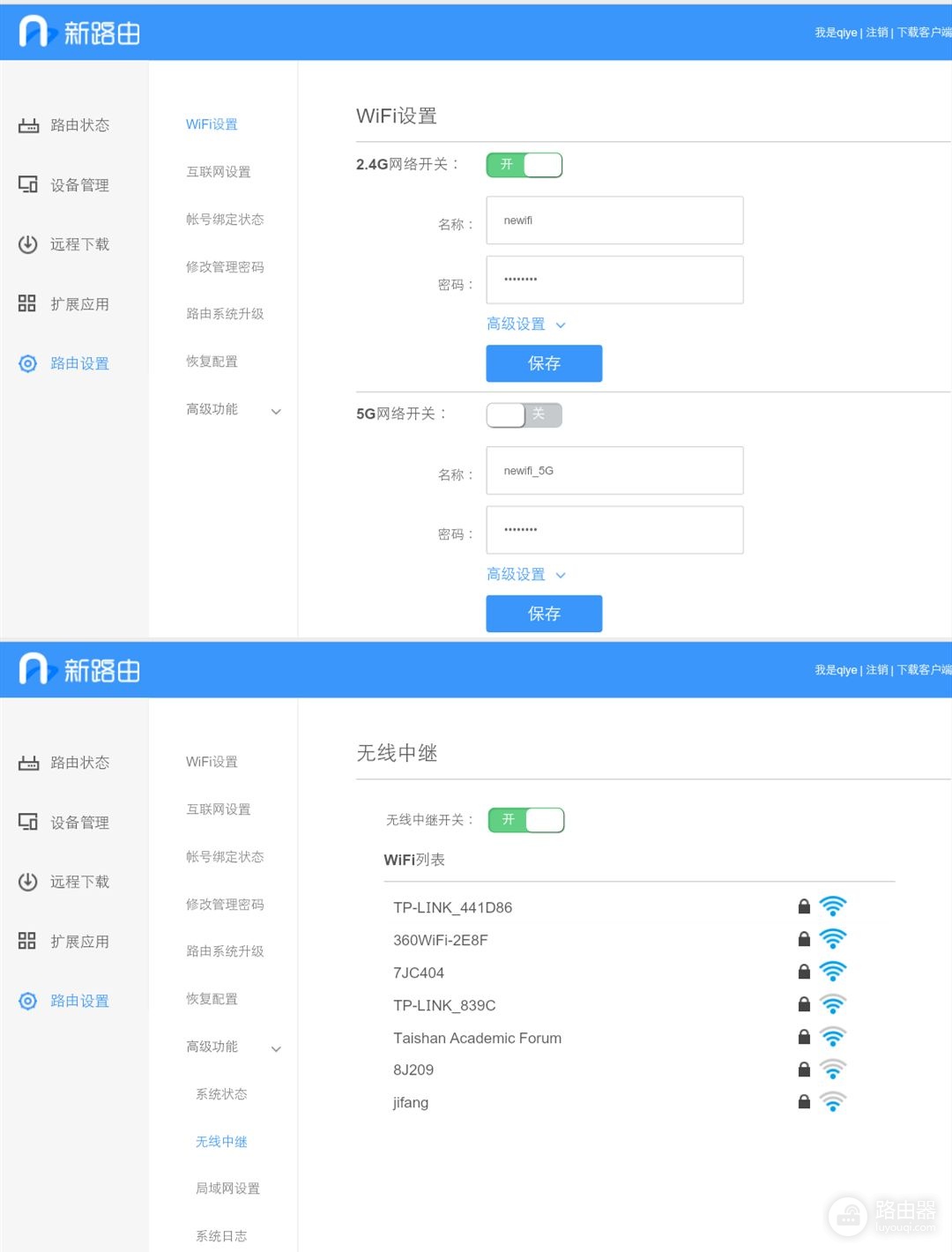The width and height of the screenshot is (952, 1252).
Task: Open 帐号绑定状态 on WiFi设置 page menu
Action: tap(225, 220)
